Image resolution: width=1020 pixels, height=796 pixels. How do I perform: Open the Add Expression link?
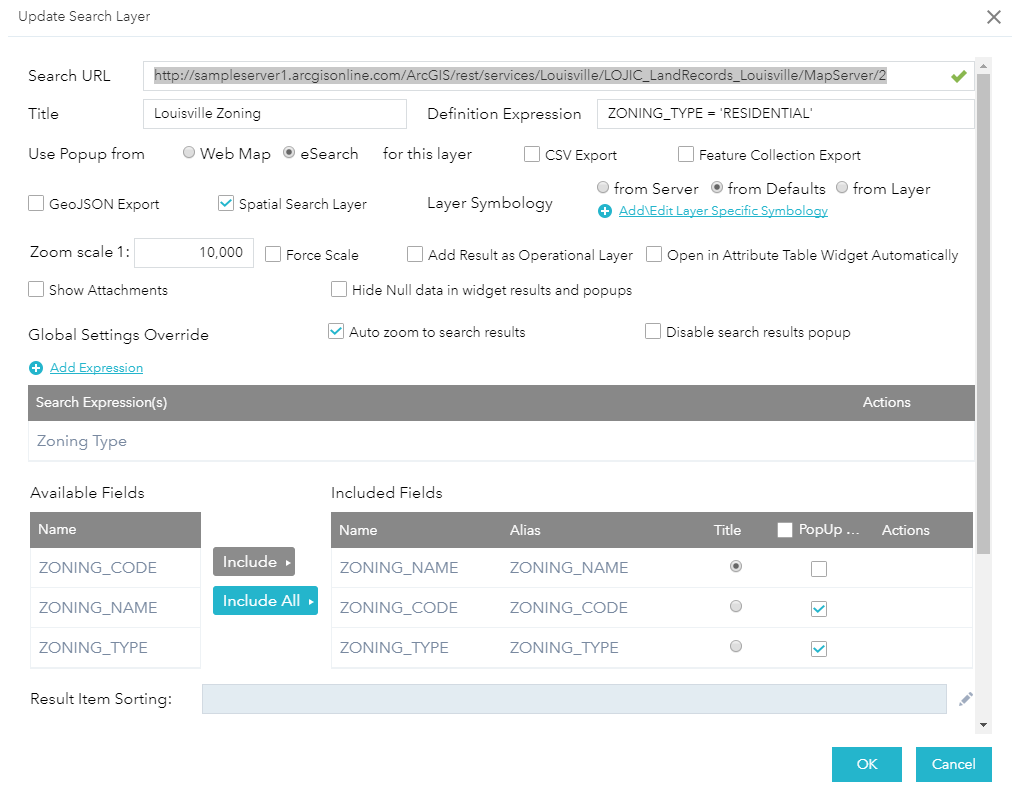click(96, 368)
